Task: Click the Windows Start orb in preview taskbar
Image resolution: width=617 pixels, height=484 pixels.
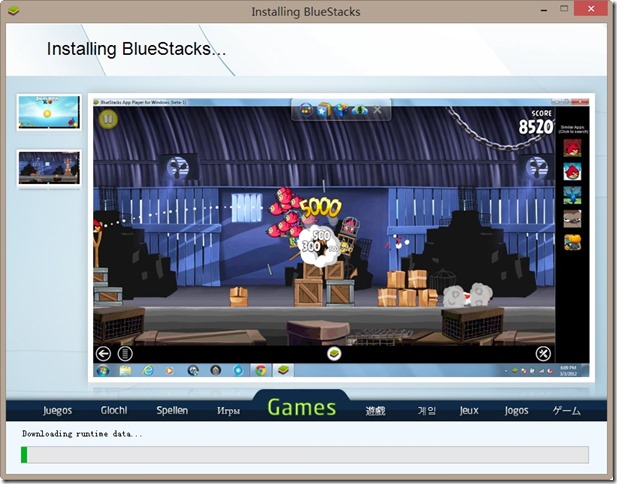Action: 103,370
